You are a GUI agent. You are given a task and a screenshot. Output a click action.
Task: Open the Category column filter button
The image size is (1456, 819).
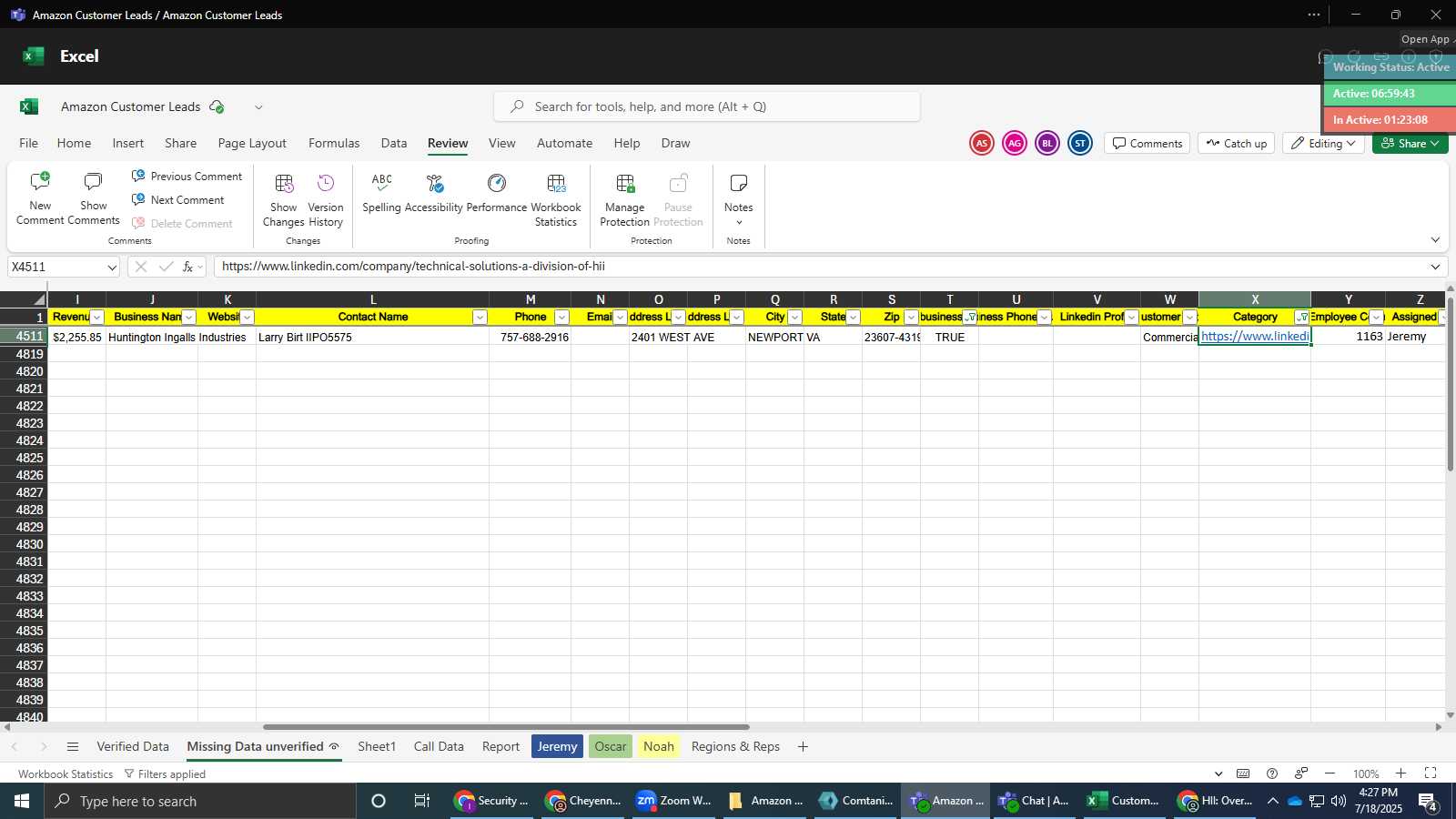(x=1302, y=317)
